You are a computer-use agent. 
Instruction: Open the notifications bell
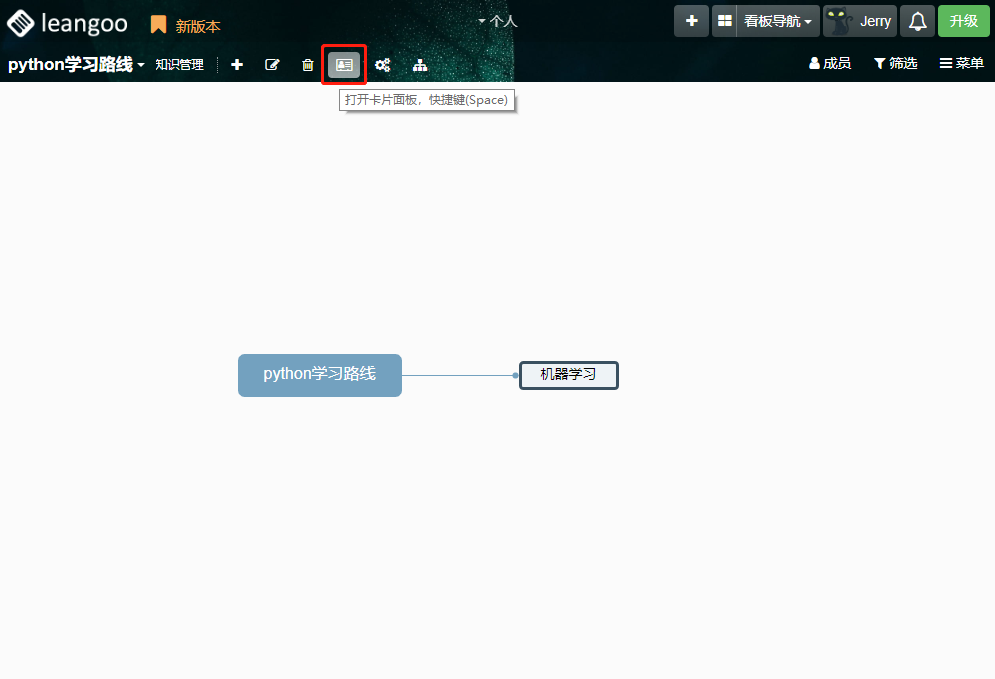tap(917, 21)
